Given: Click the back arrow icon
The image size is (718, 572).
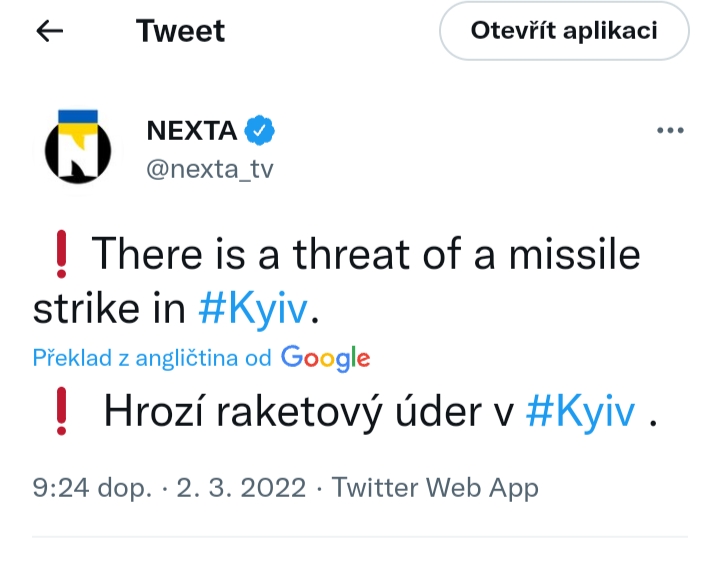Looking at the screenshot, I should pyautogui.click(x=49, y=31).
